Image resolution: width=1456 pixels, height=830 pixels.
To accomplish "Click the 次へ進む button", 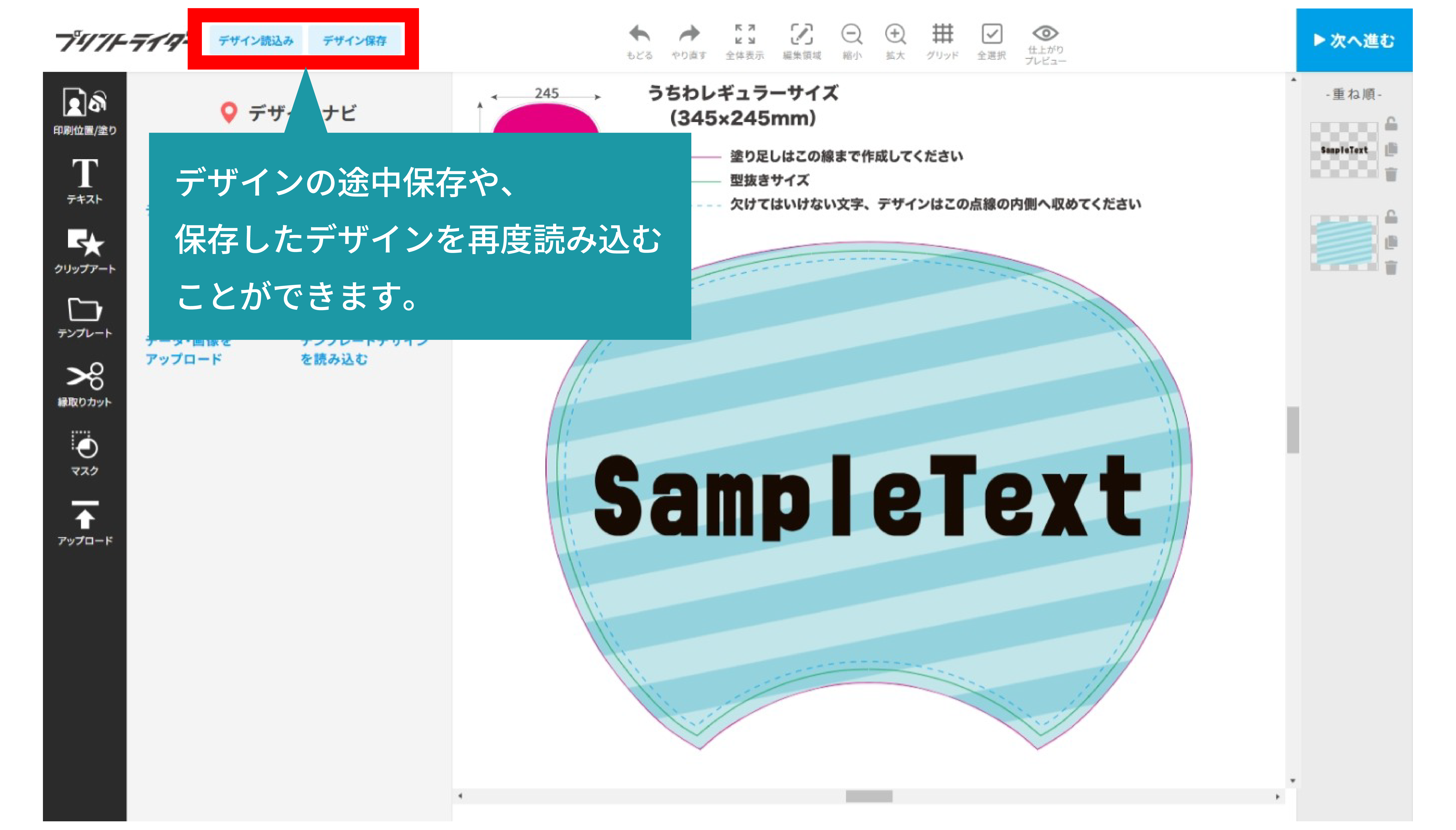I will pos(1354,41).
